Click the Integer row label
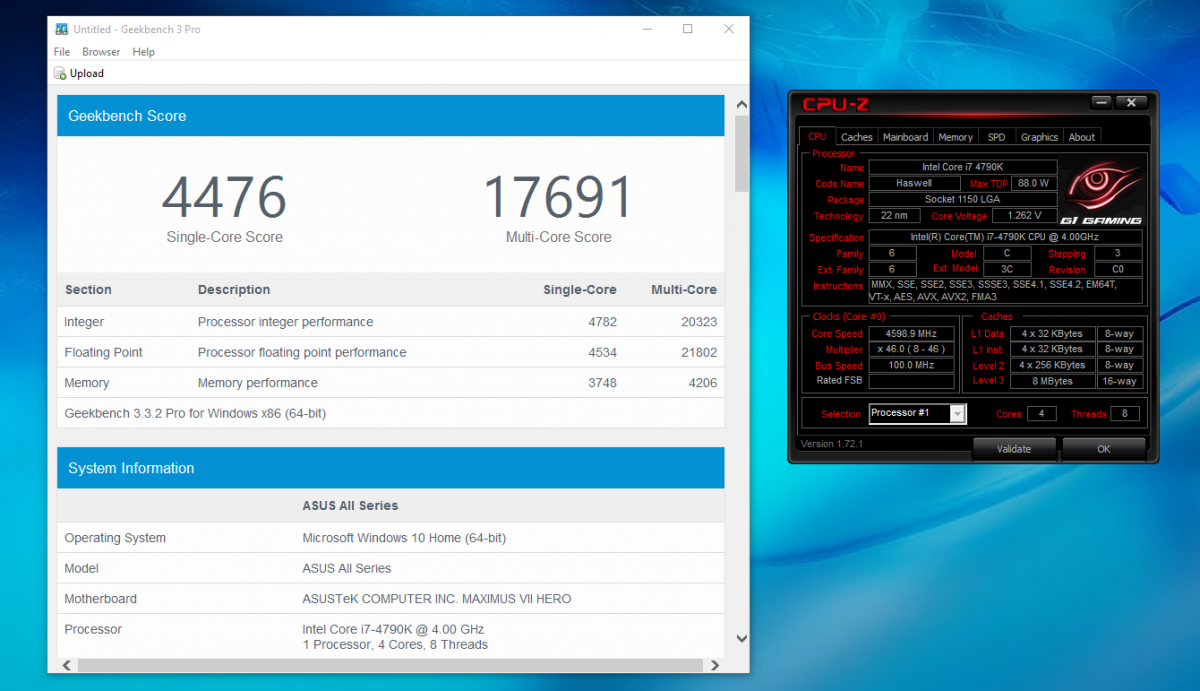Viewport: 1200px width, 691px height. point(84,322)
